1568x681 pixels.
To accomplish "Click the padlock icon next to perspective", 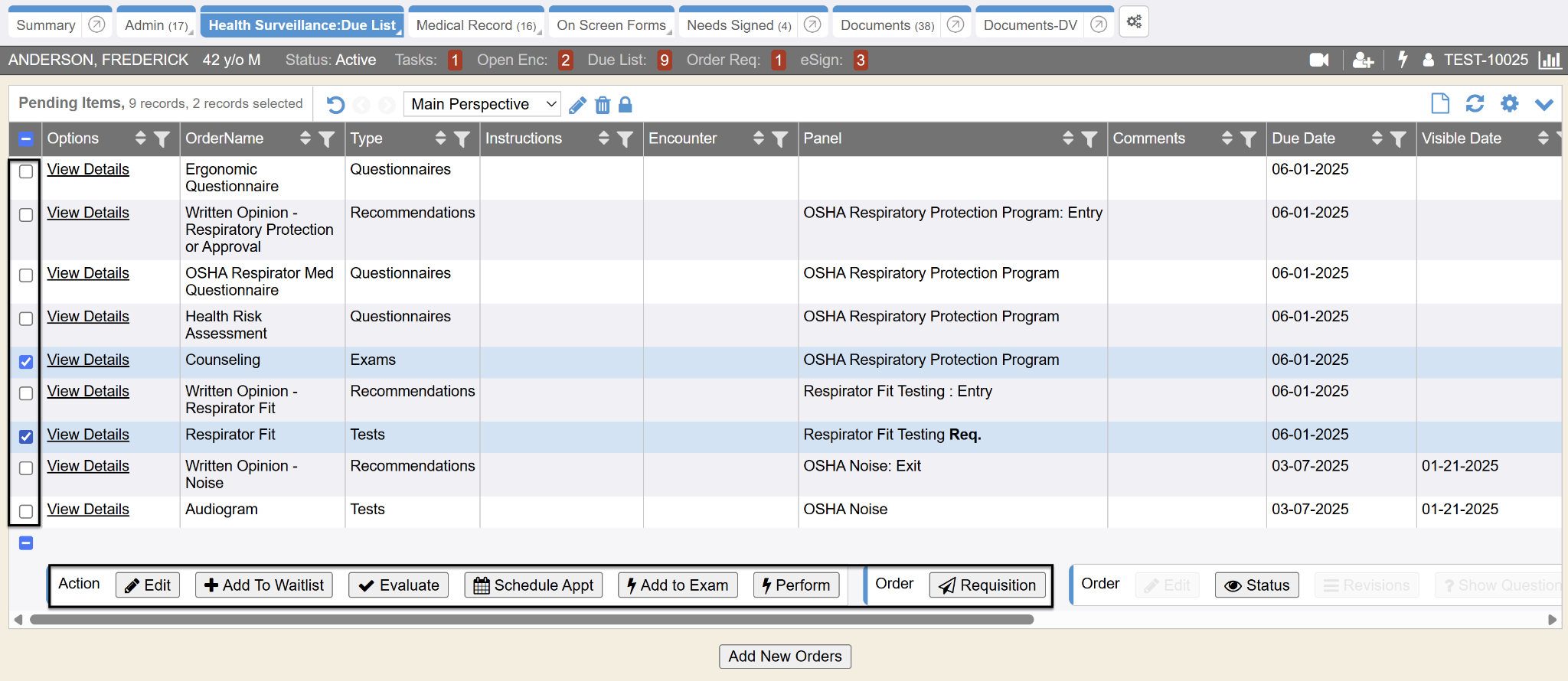I will (626, 105).
